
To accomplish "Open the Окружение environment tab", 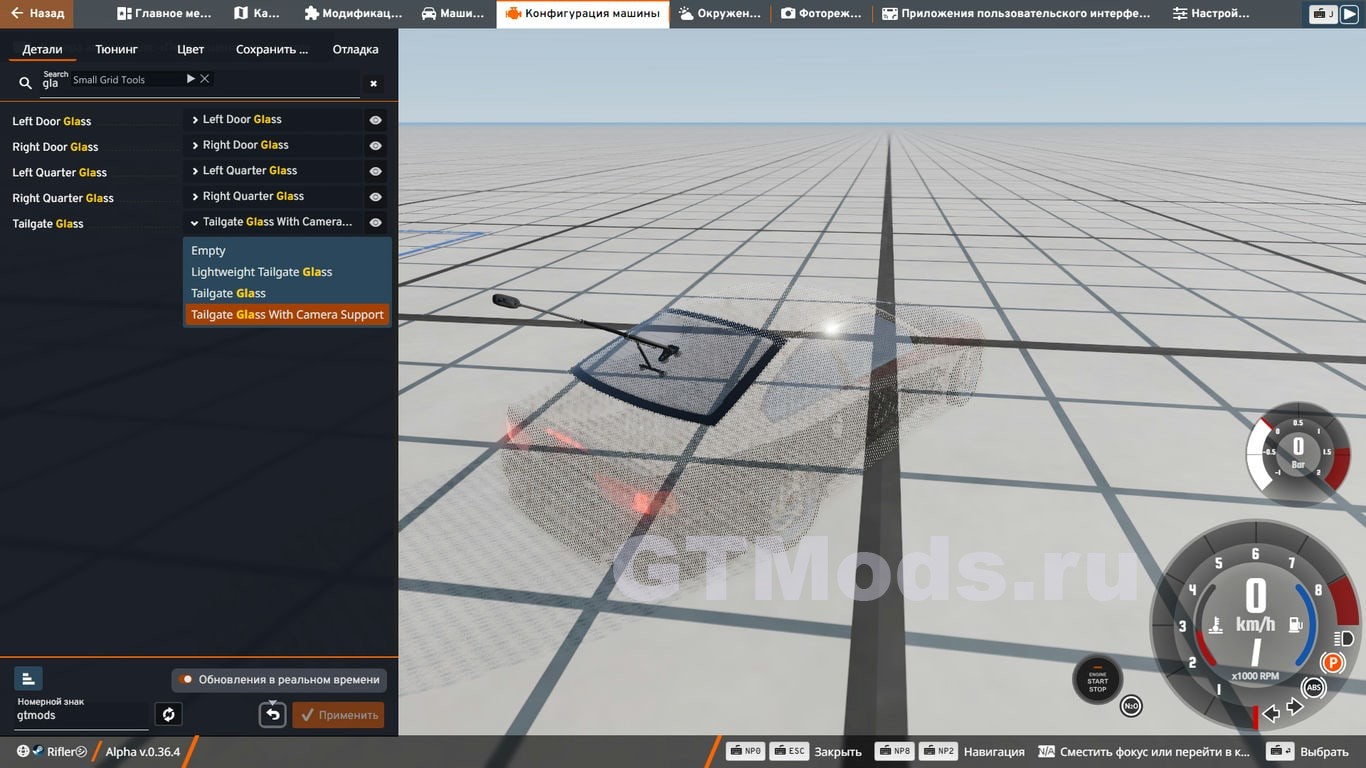I will 720,14.
